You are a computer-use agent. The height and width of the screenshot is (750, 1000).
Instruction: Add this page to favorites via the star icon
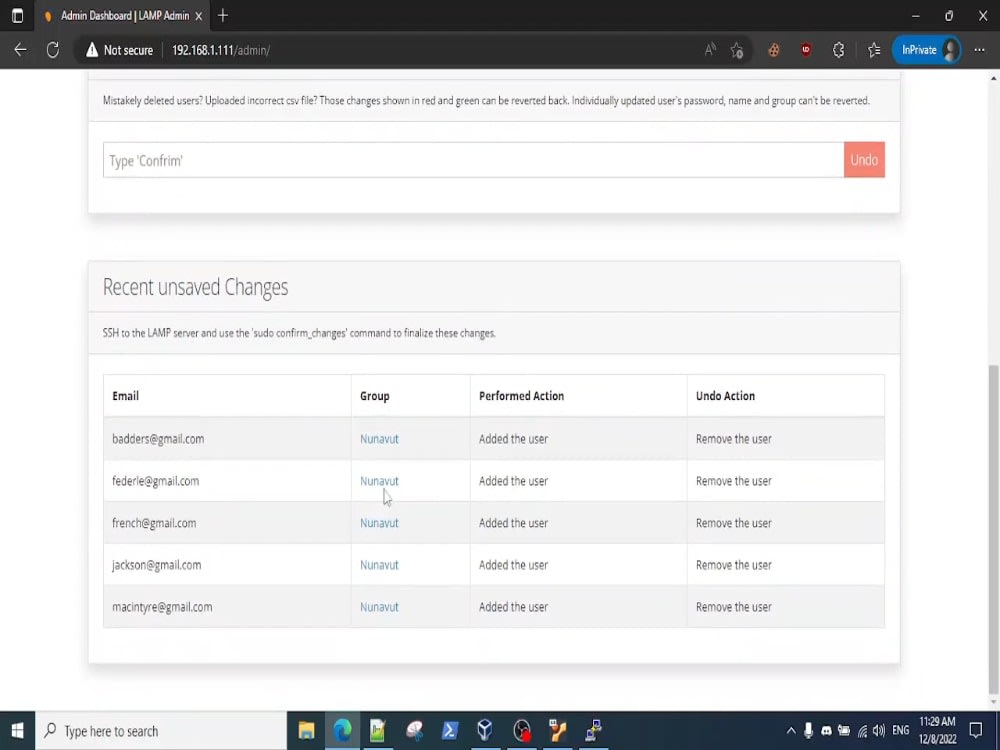[x=737, y=49]
